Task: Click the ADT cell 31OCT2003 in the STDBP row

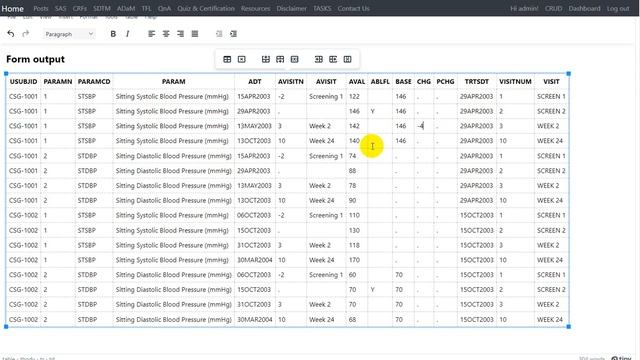Action: 255,304
